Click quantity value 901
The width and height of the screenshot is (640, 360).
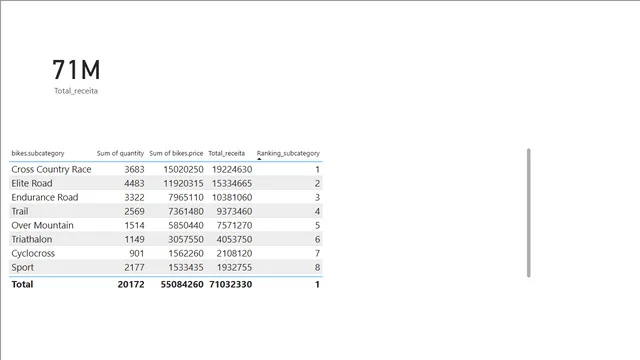coord(137,253)
